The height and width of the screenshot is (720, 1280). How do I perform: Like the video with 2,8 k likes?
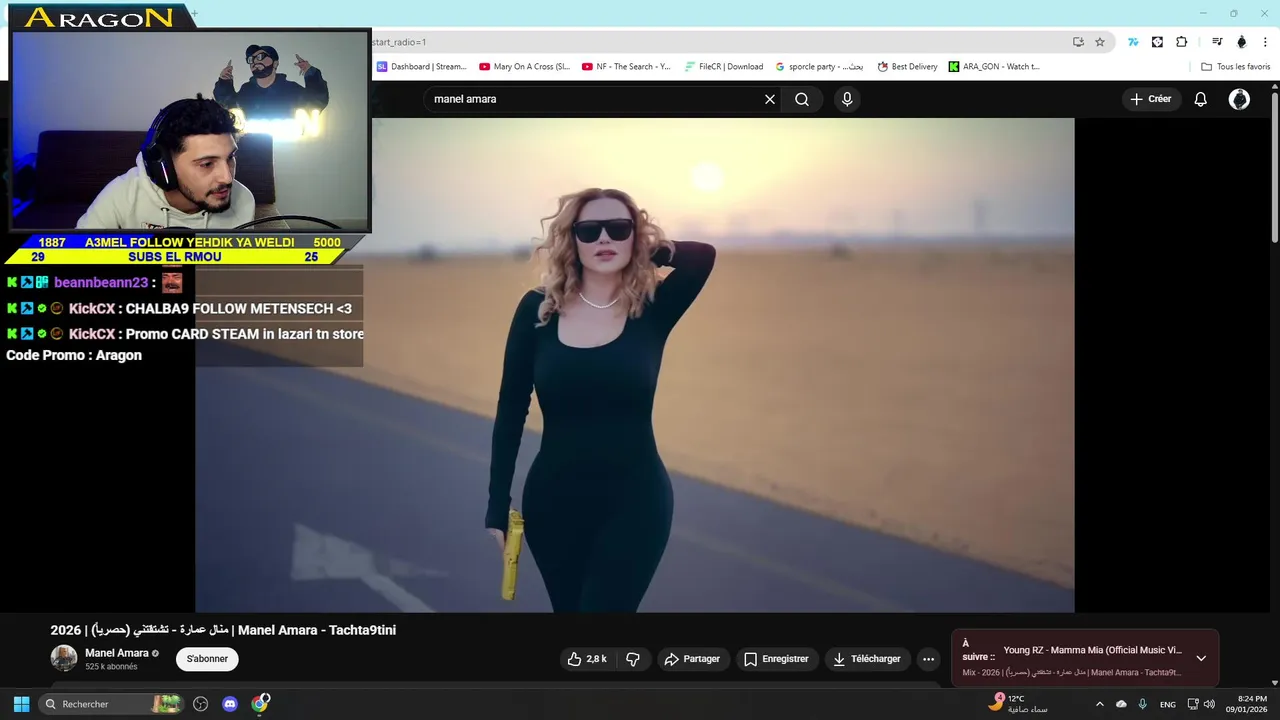[x=588, y=659]
